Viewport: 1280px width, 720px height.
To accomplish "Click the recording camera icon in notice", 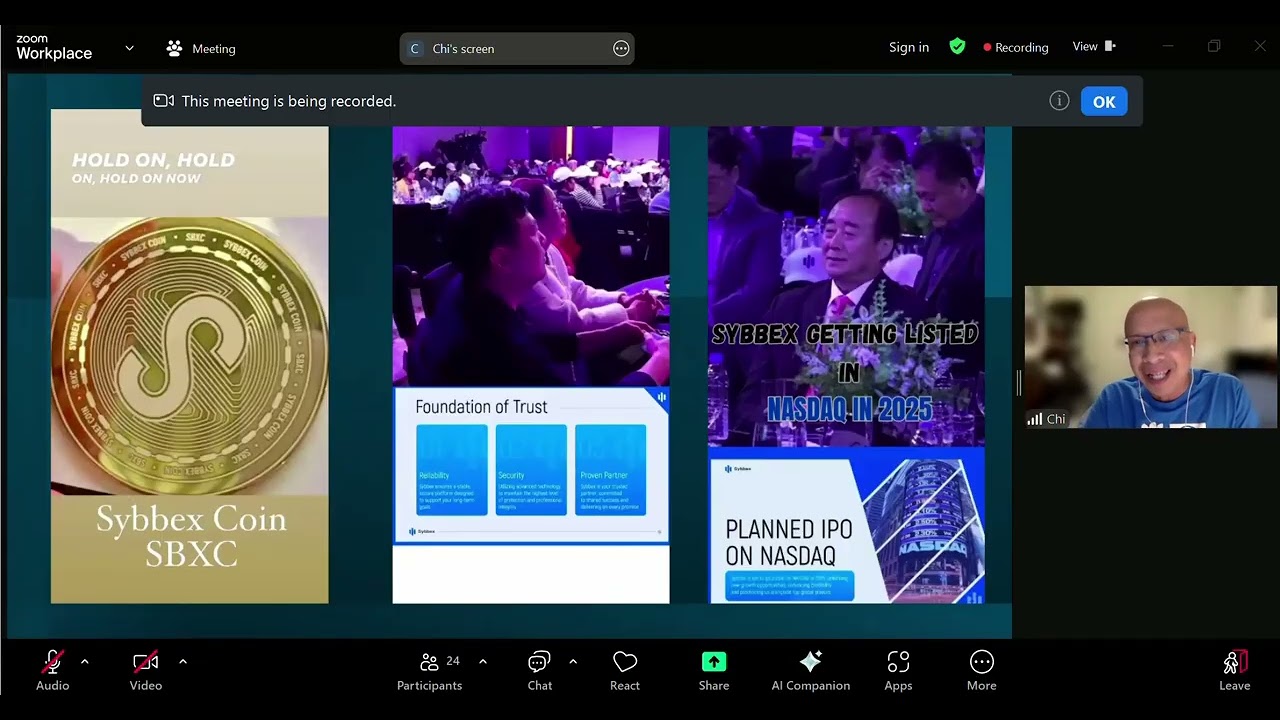I will 164,101.
